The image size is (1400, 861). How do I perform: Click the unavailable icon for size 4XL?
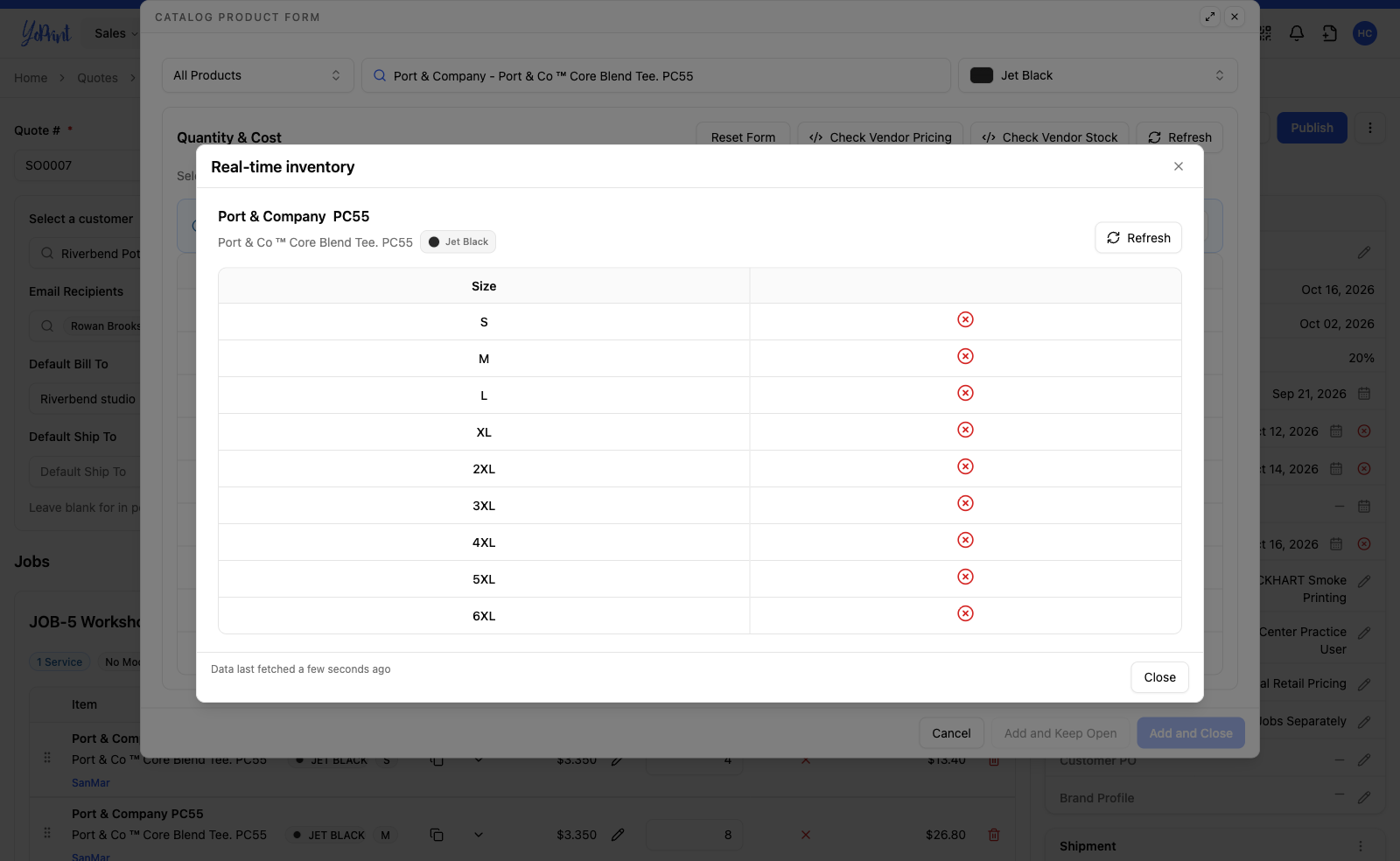(965, 540)
